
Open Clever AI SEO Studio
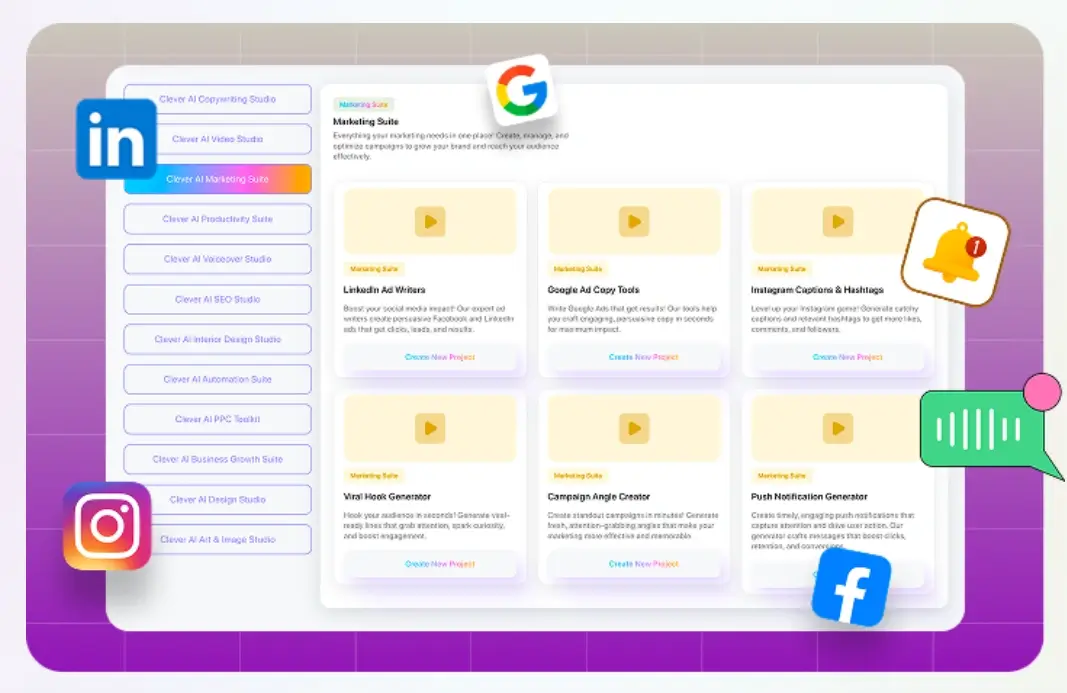[218, 300]
